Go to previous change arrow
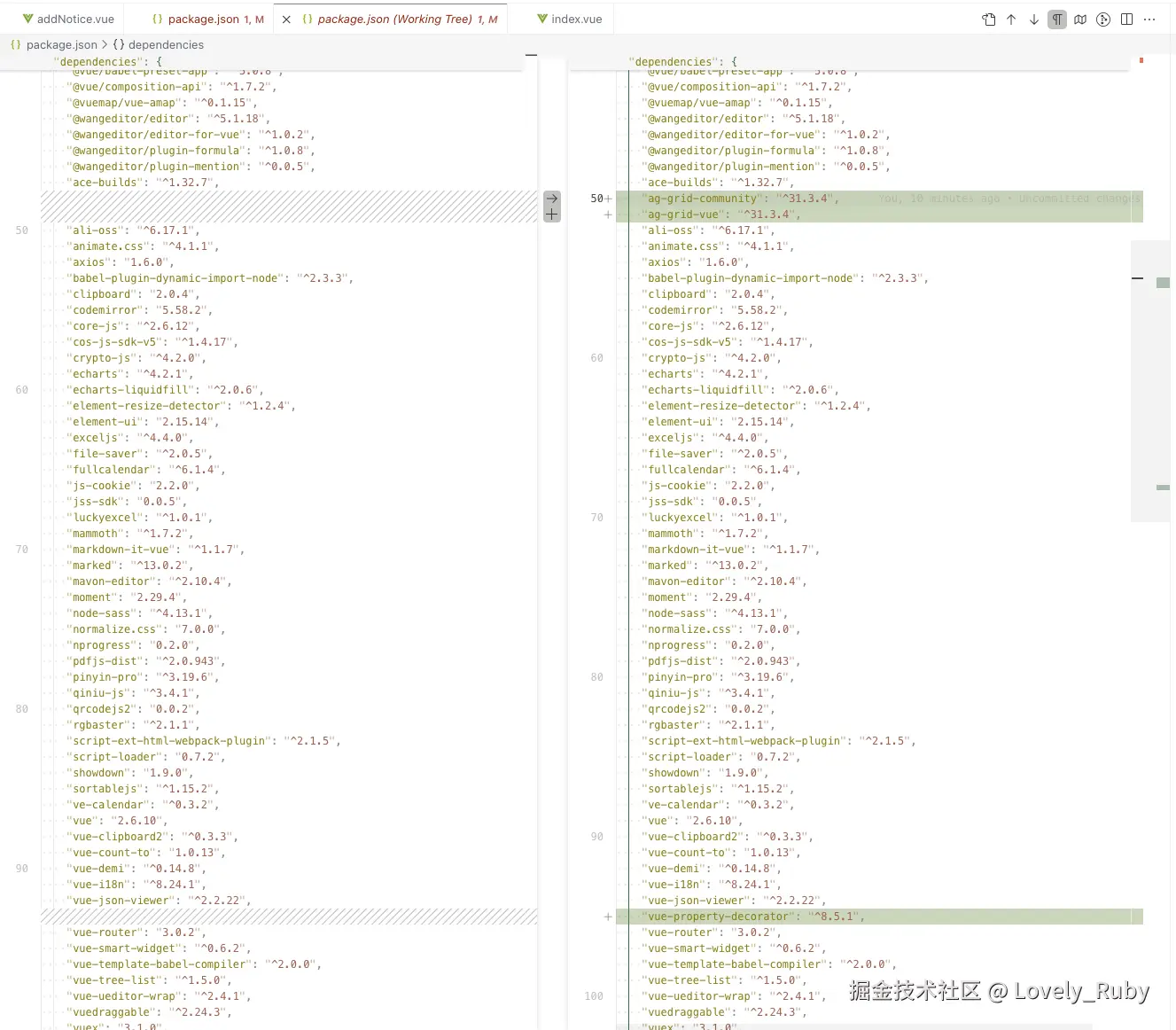This screenshot has width=1176, height=1030. coord(1011,20)
